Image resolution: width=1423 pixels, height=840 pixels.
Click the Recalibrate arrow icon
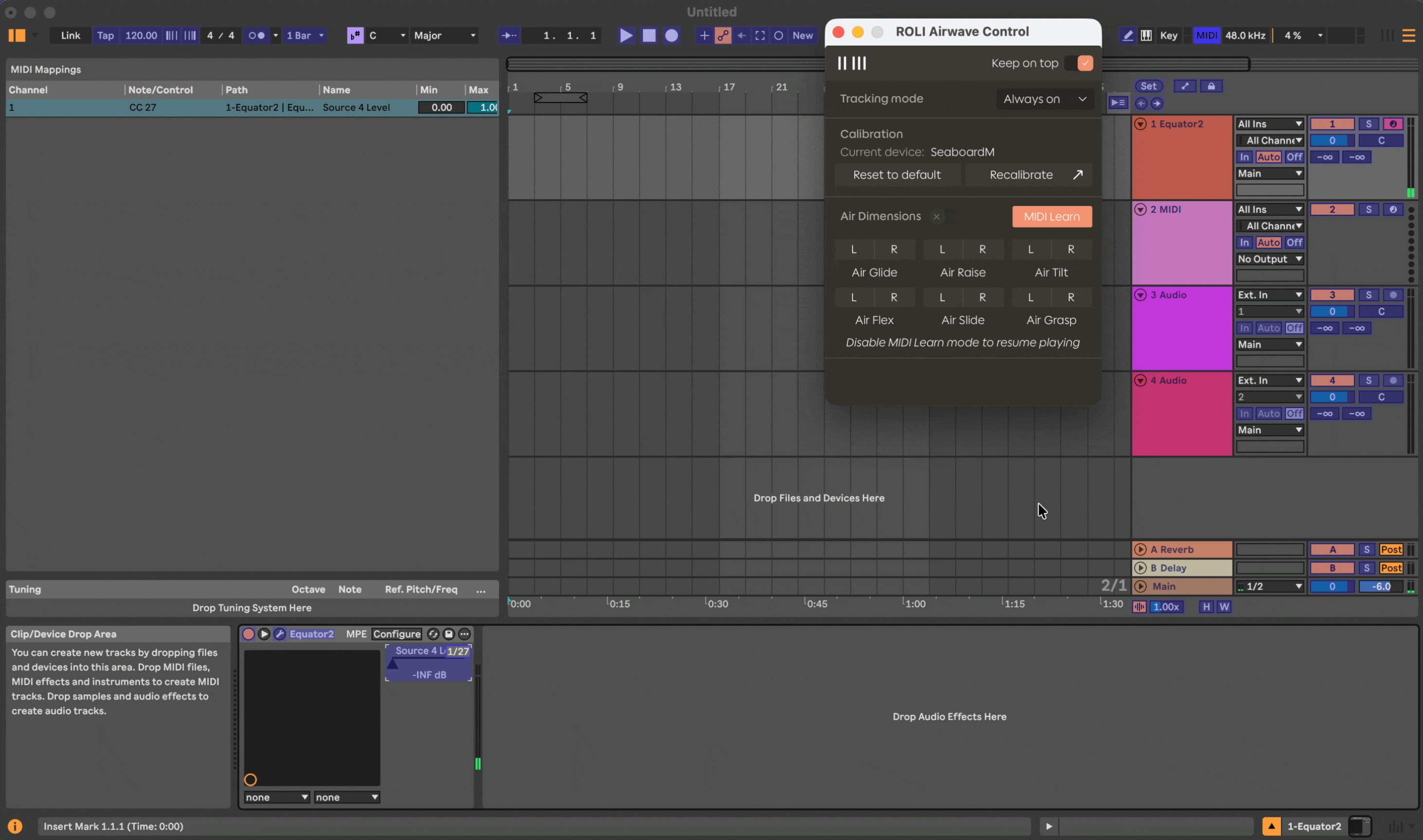click(x=1078, y=175)
